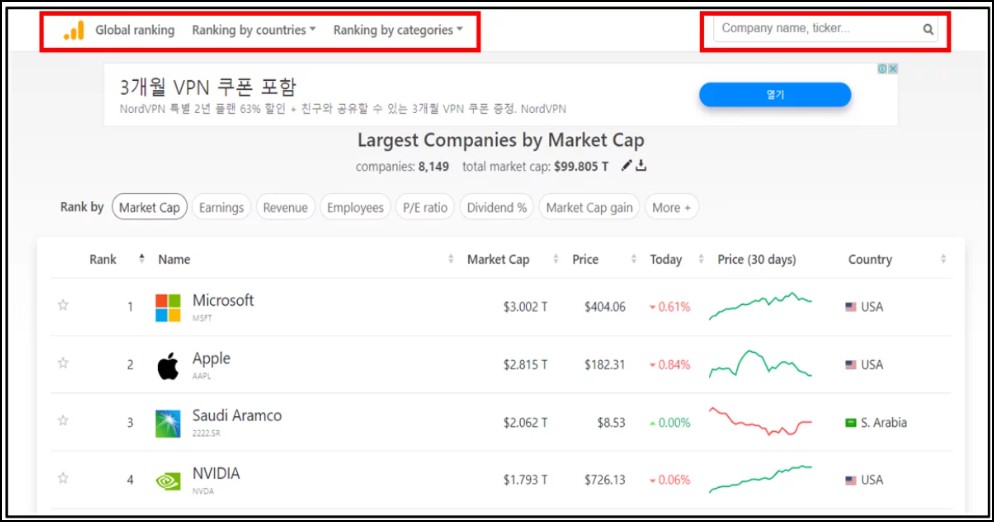Close the ad using the X icon
This screenshot has width=994, height=522.
coord(893,69)
